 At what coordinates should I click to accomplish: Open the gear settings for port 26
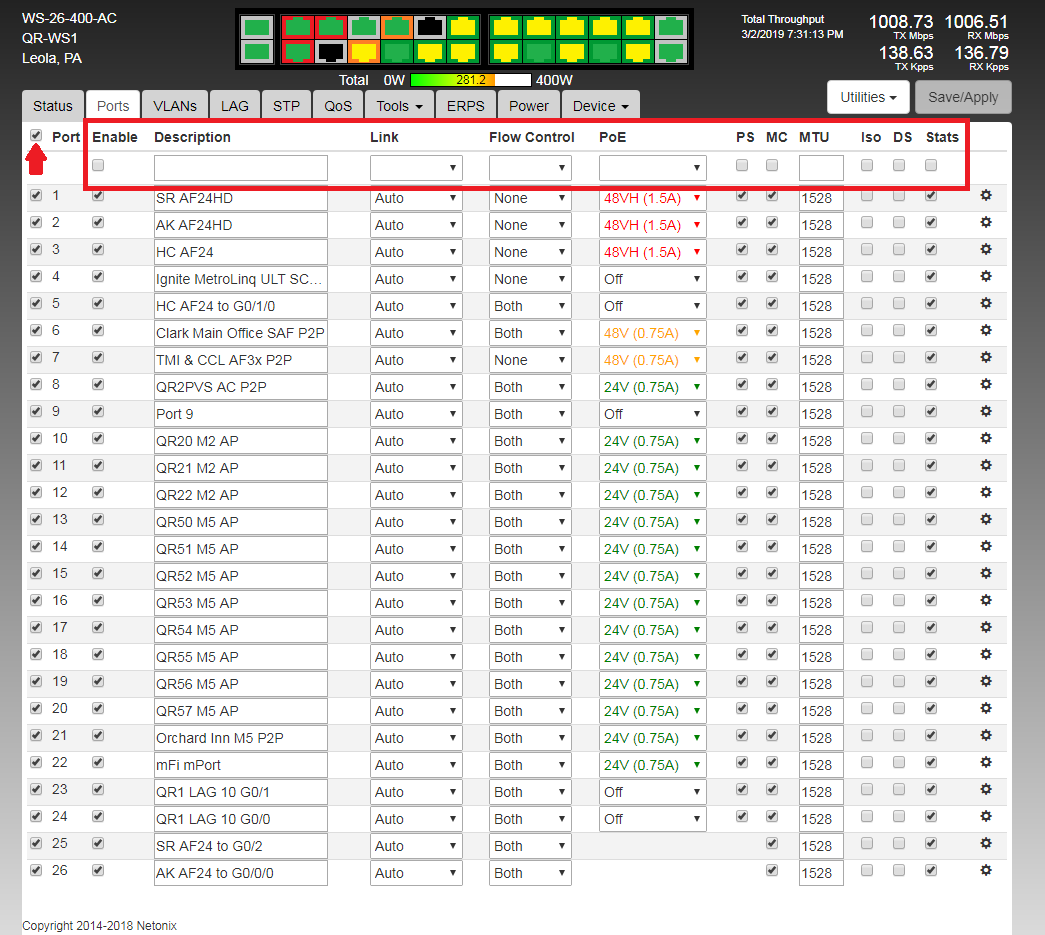tap(986, 870)
